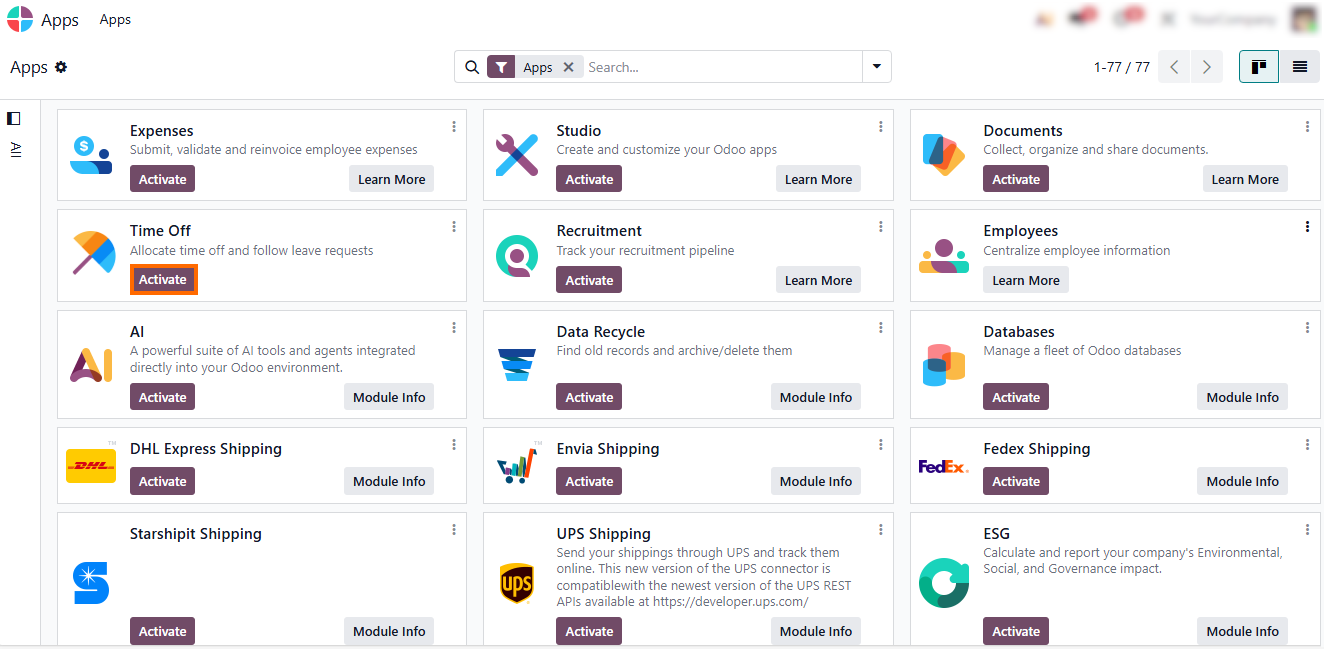The width and height of the screenshot is (1324, 649).
Task: Click the Studio app icon
Action: point(517,155)
